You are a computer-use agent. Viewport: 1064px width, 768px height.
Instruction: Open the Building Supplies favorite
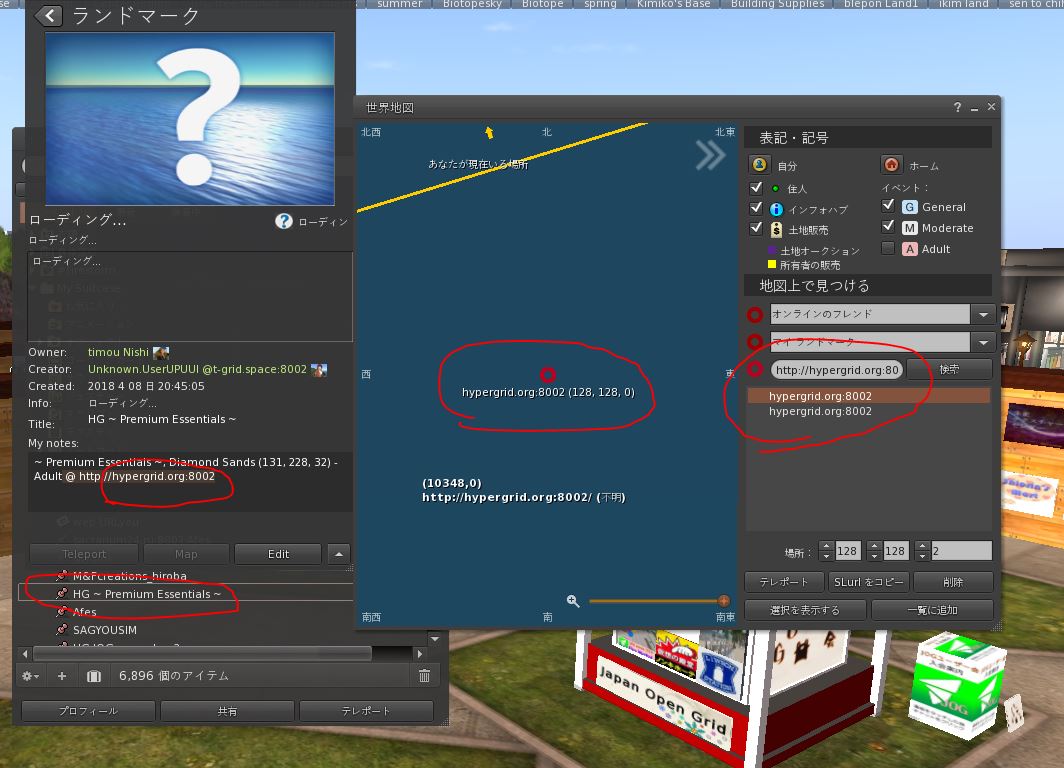pos(778,4)
